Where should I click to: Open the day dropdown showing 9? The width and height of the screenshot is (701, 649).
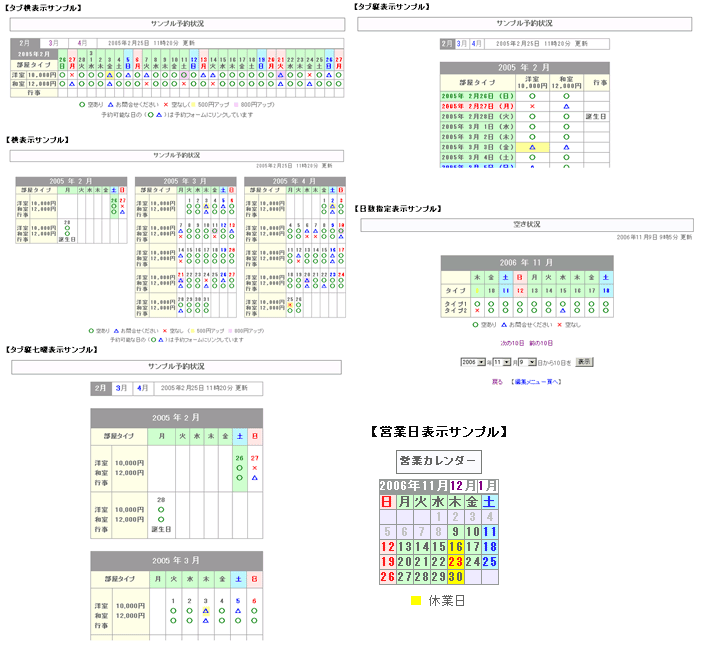pyautogui.click(x=527, y=362)
